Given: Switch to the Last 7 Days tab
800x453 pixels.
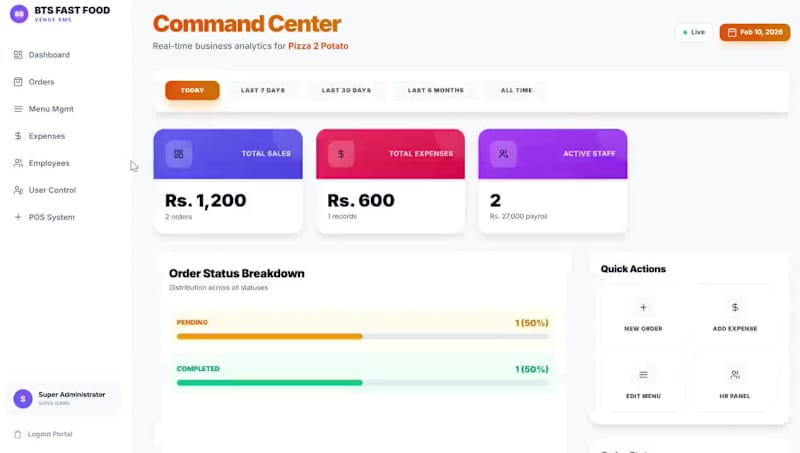Looking at the screenshot, I should tap(263, 90).
